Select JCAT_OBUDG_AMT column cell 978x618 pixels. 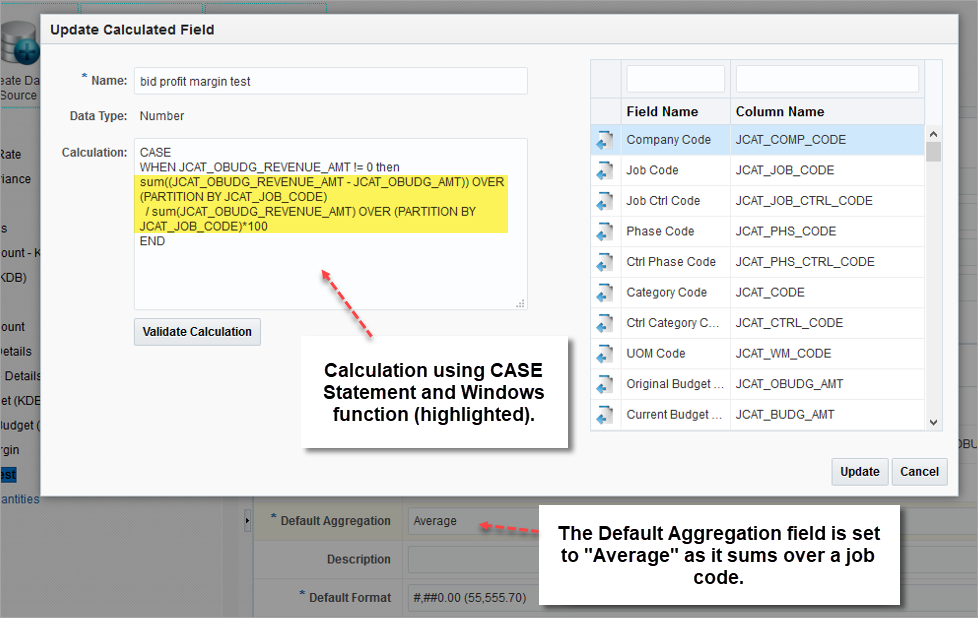tap(827, 384)
